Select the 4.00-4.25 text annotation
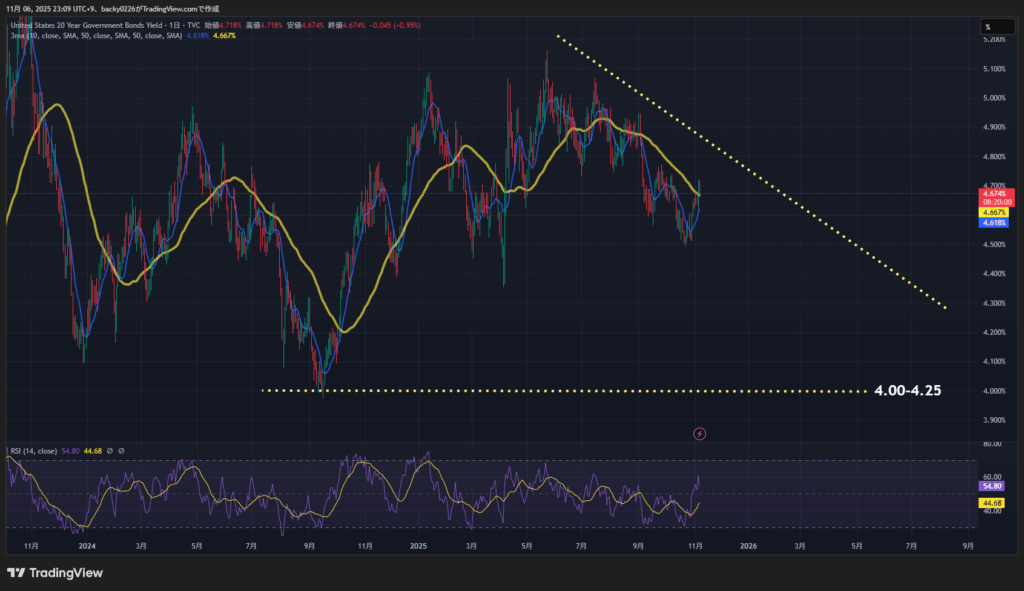1024x591 pixels. [x=907, y=390]
